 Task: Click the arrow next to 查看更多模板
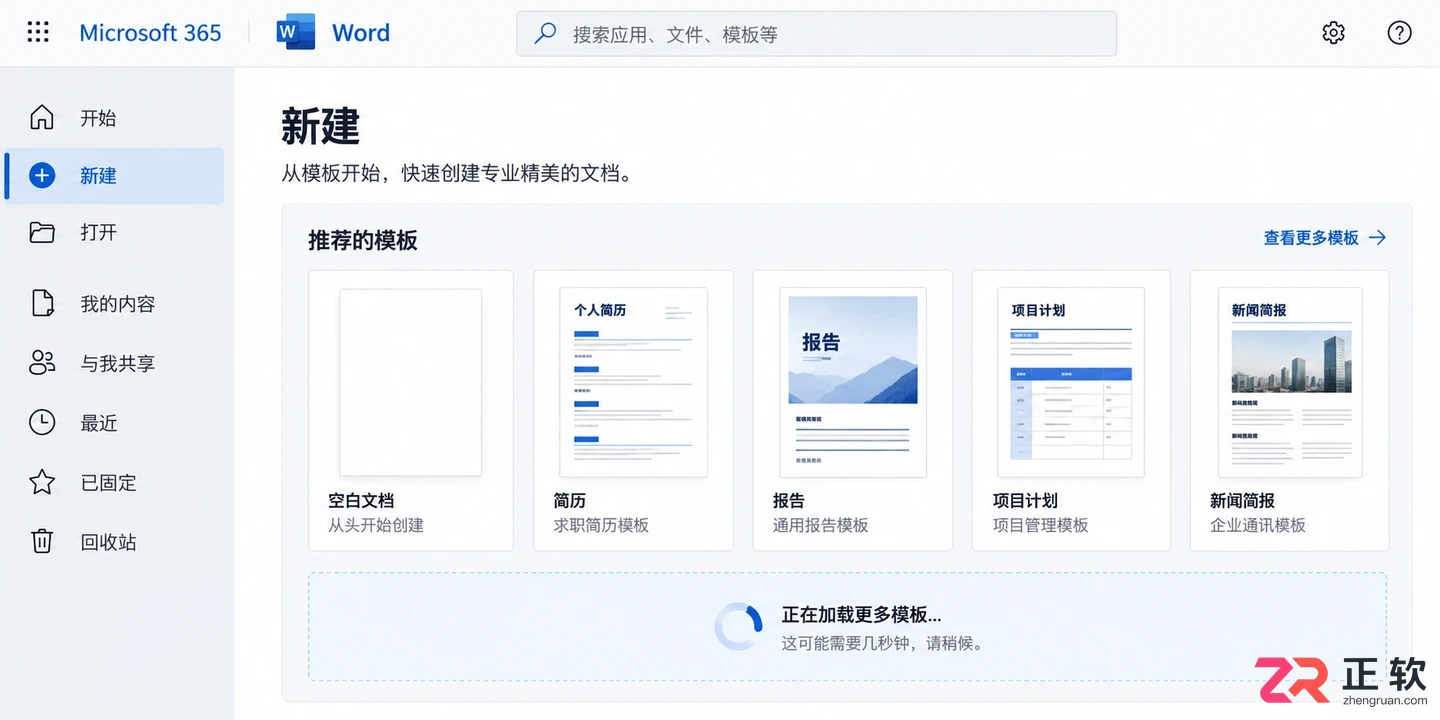pos(1377,237)
